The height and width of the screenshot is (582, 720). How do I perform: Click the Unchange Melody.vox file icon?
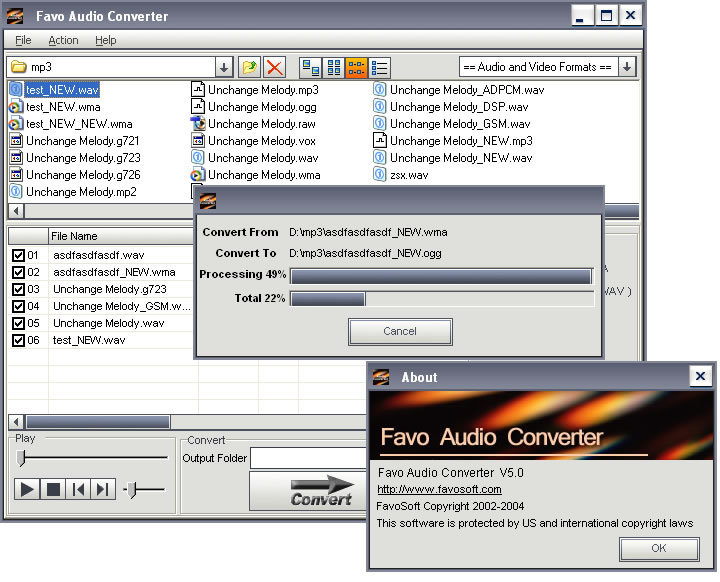[197, 141]
